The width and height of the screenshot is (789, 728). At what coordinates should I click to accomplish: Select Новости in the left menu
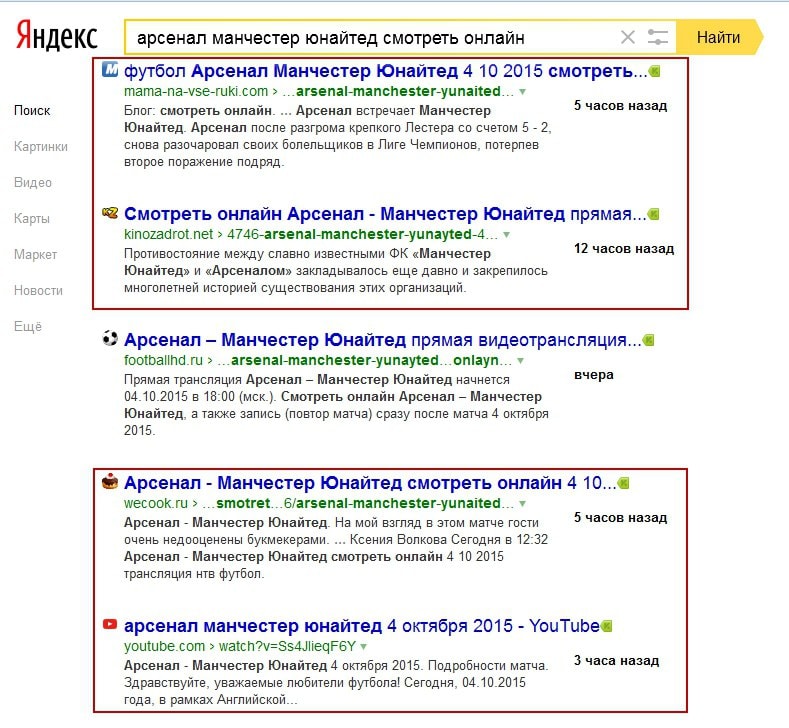click(x=36, y=290)
